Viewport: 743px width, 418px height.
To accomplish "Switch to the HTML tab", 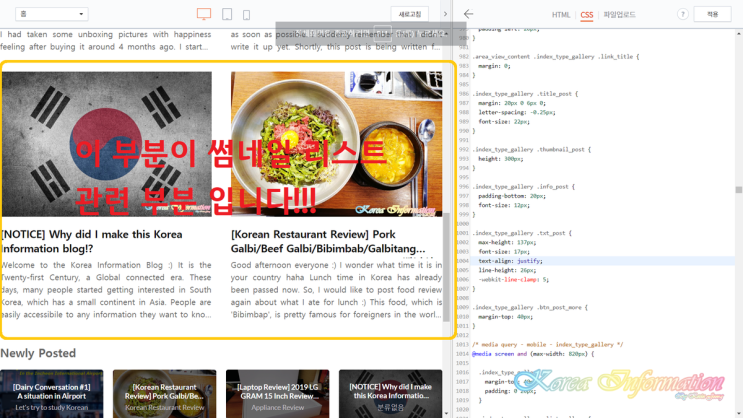I will click(x=561, y=15).
